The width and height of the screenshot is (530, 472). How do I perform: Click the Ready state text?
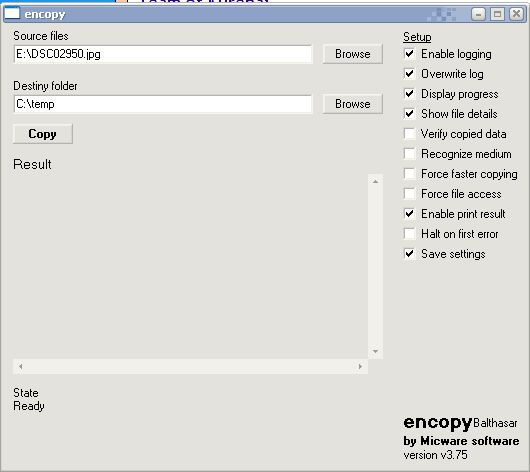[29, 406]
